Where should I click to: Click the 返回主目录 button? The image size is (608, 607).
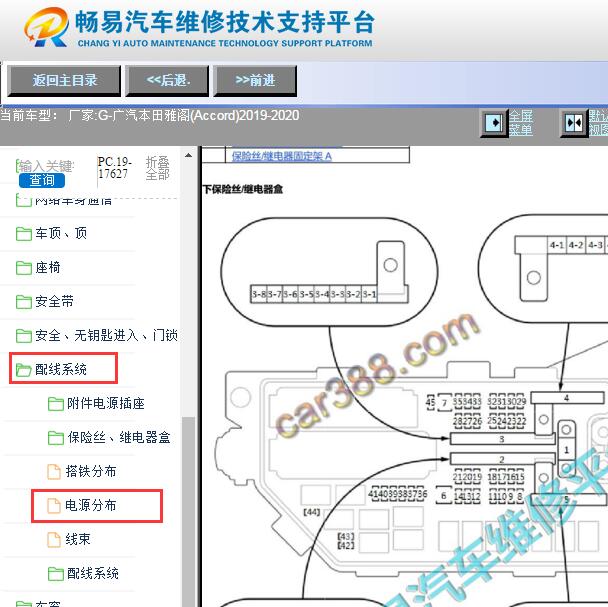click(64, 81)
